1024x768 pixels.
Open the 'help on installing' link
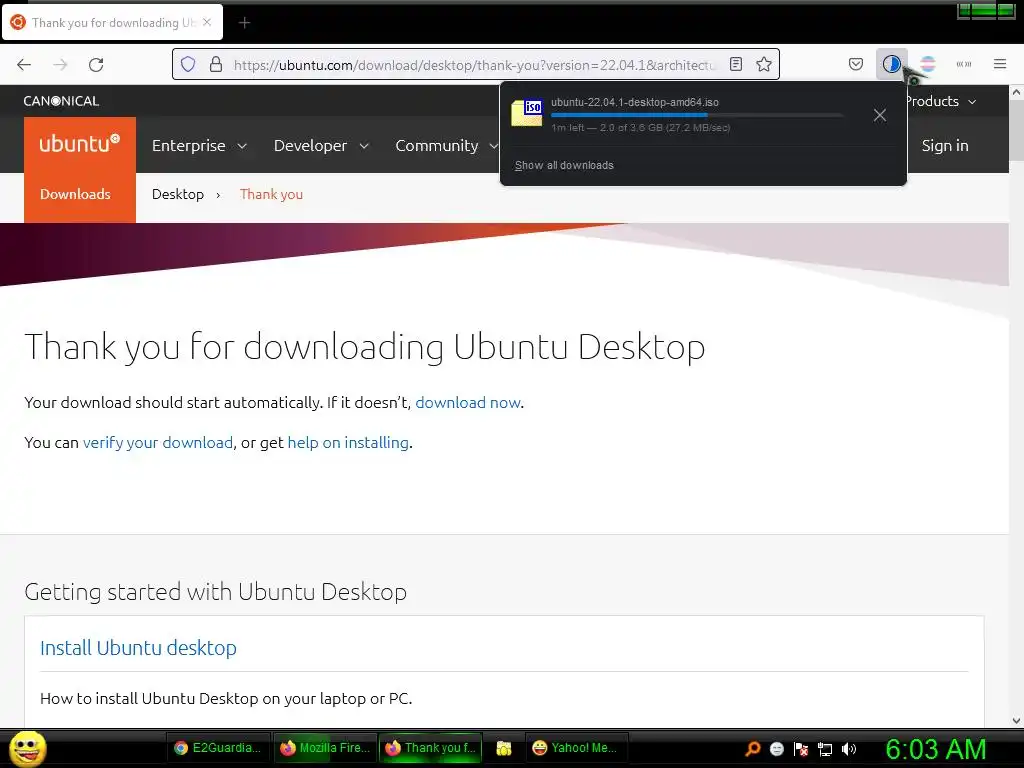pyautogui.click(x=348, y=442)
